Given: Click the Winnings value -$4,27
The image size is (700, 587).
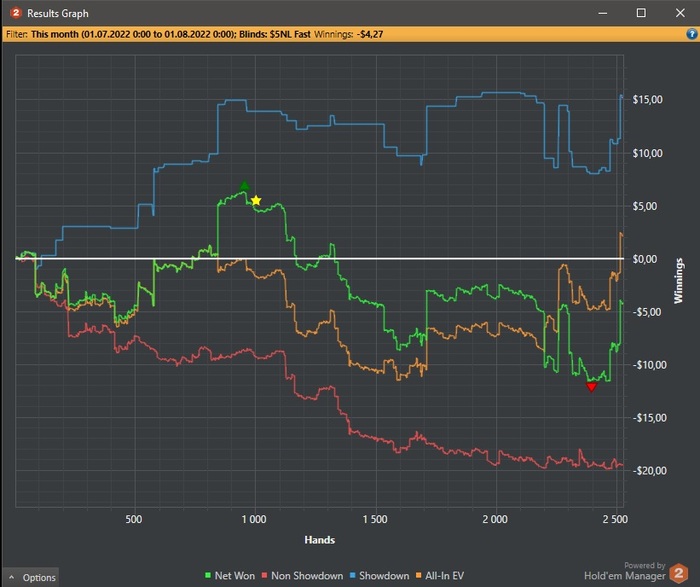Looking at the screenshot, I should (x=370, y=34).
